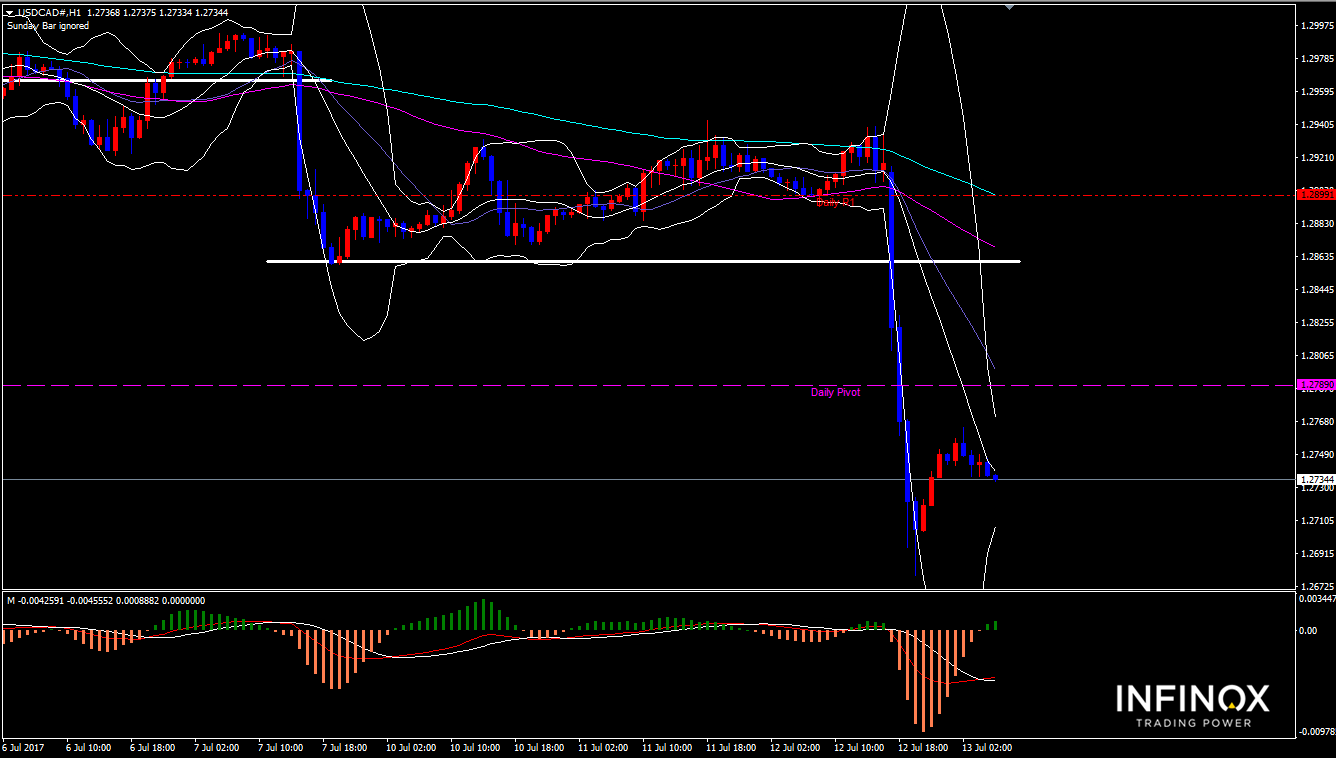Viewport: 1336px width, 758px height.
Task: Click the 1.28255 price axis label
Action: coord(1316,323)
